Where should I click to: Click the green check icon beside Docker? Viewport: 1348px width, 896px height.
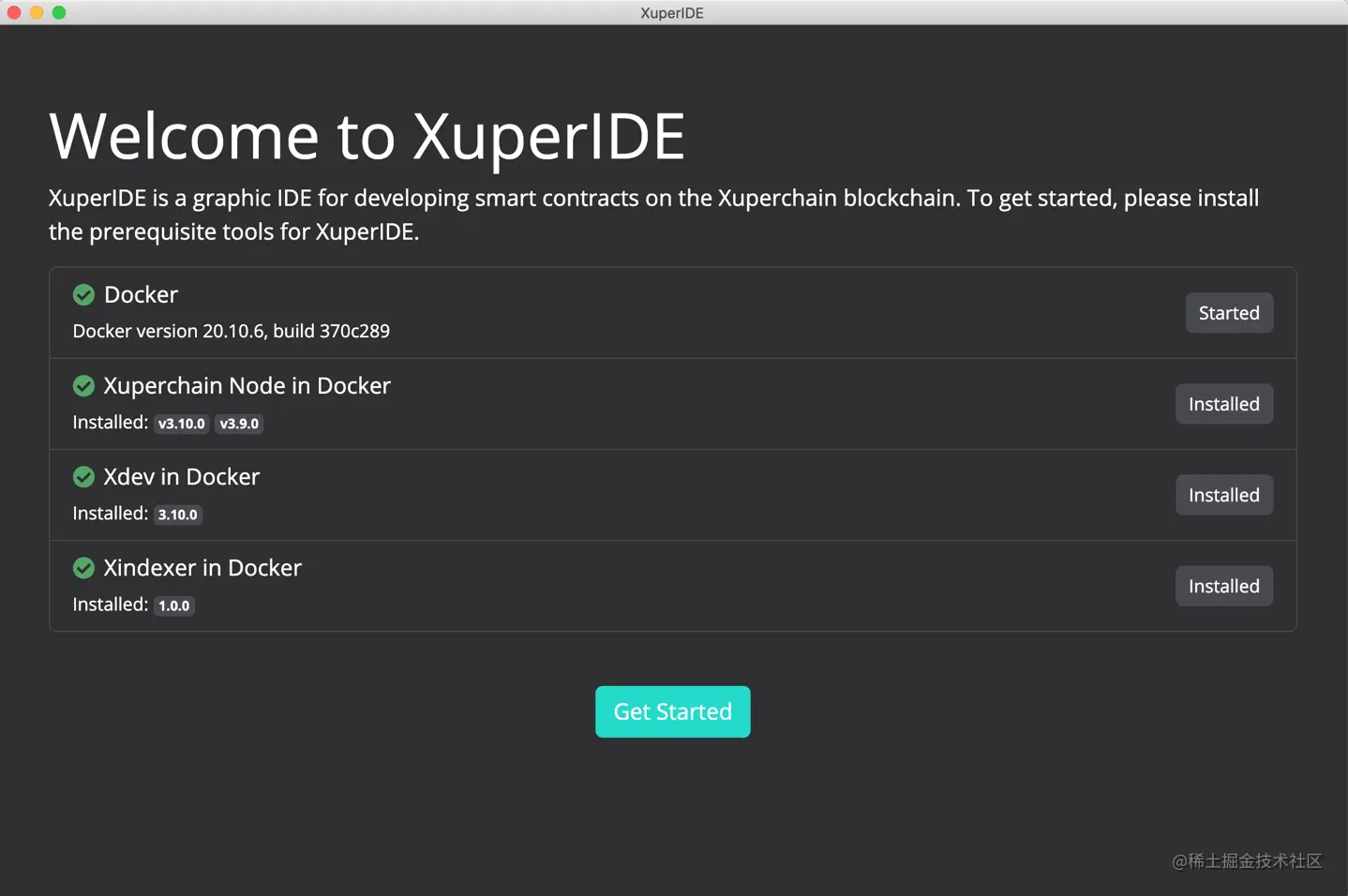click(x=83, y=295)
